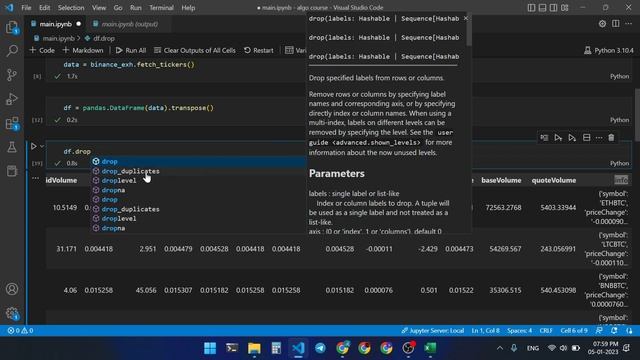
Task: Change CRLF end of line setting
Action: pos(546,331)
